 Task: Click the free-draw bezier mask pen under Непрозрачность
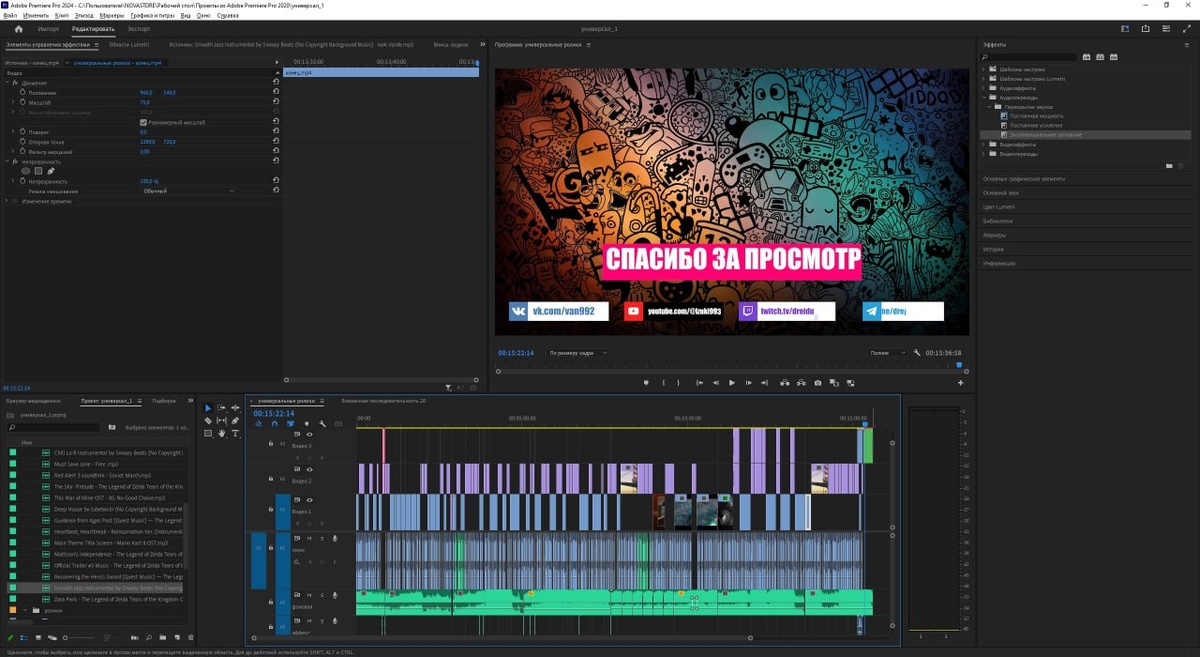[51, 171]
